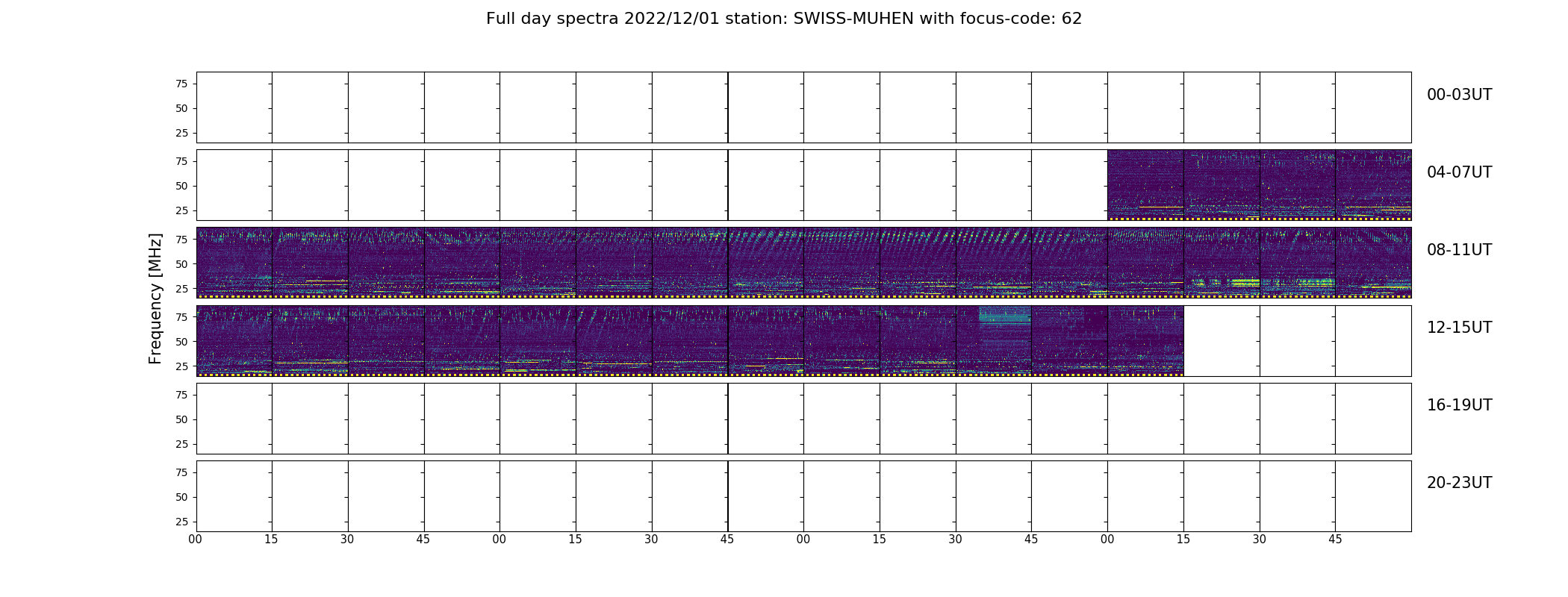The image size is (1568, 597).
Task: Click the 25 MHz tick in the 20-23UT row
Action: 181,522
